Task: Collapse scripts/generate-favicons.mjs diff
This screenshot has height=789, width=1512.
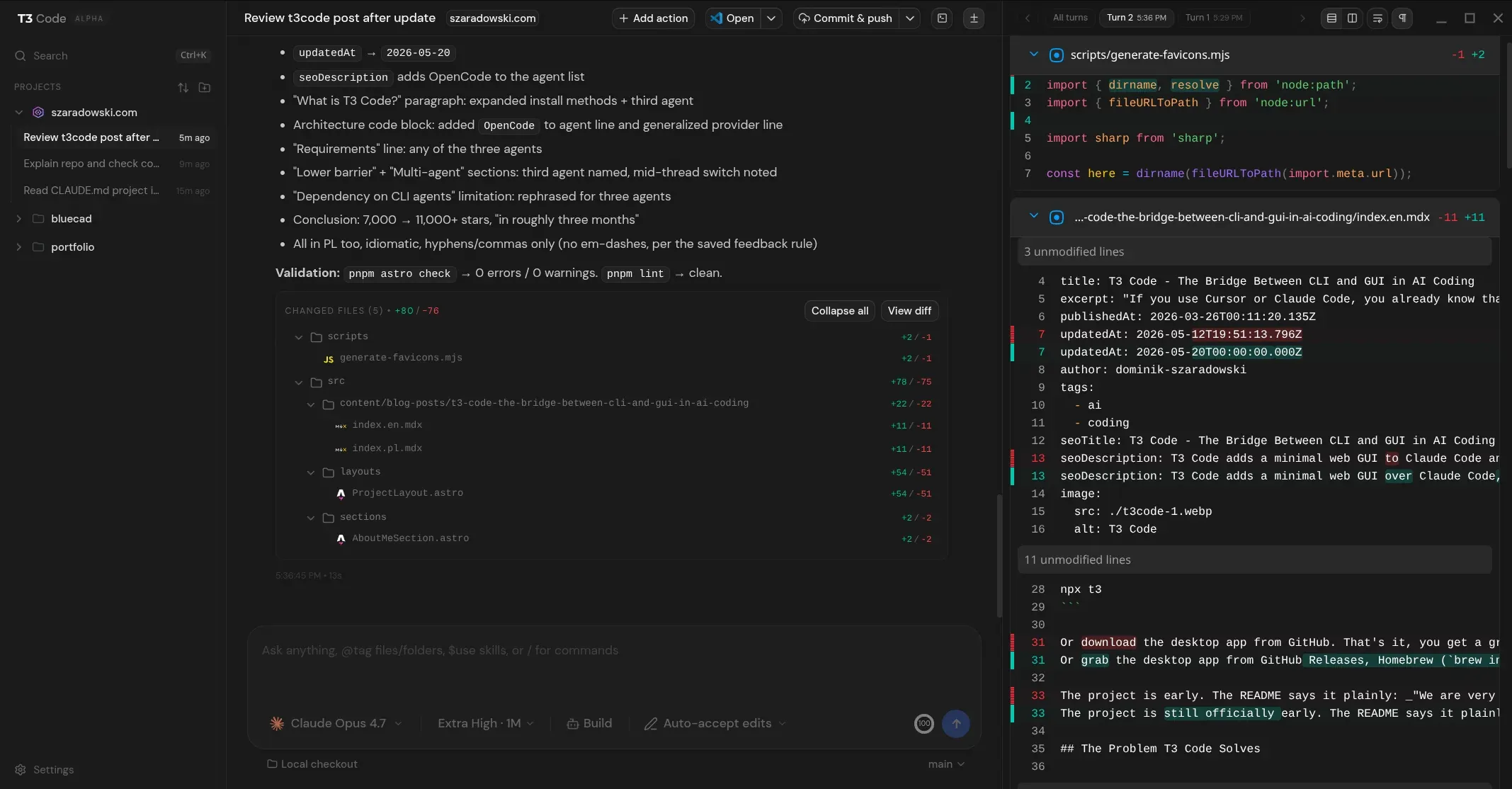Action: (x=1033, y=55)
